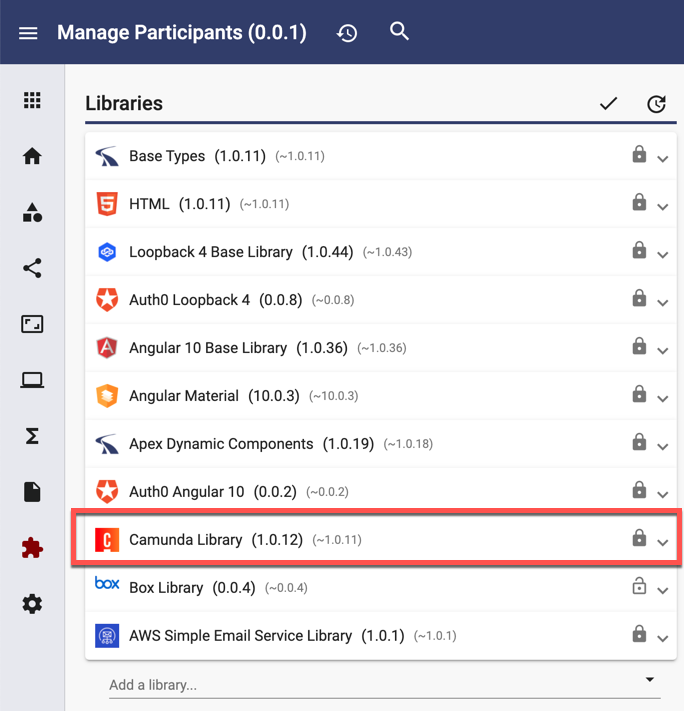Open the laptop icon in sidebar

coord(32,380)
